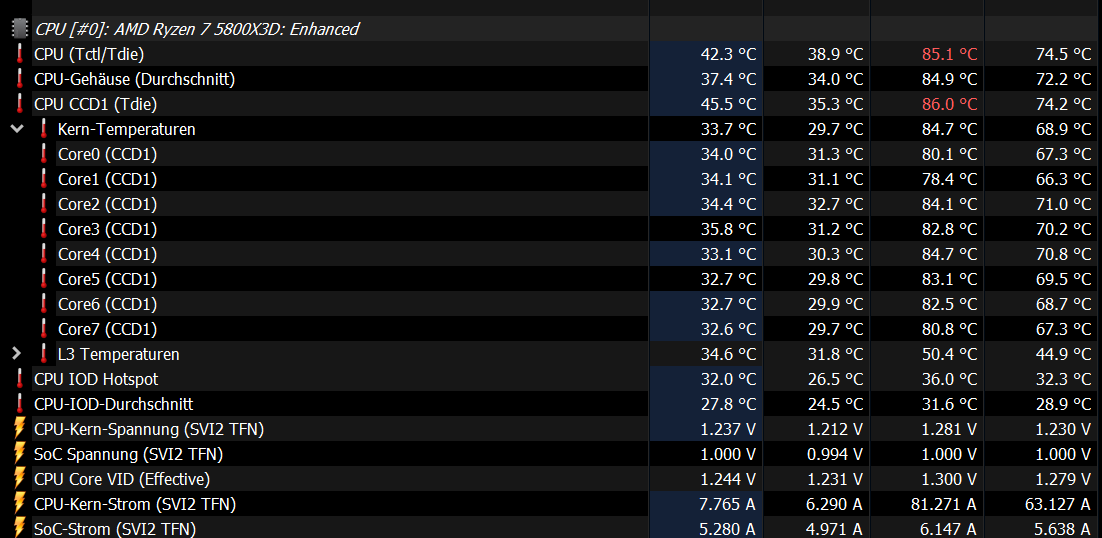Click thermometer icon next to Kern-Temperaturen
Image resolution: width=1102 pixels, height=538 pixels.
[x=44, y=129]
